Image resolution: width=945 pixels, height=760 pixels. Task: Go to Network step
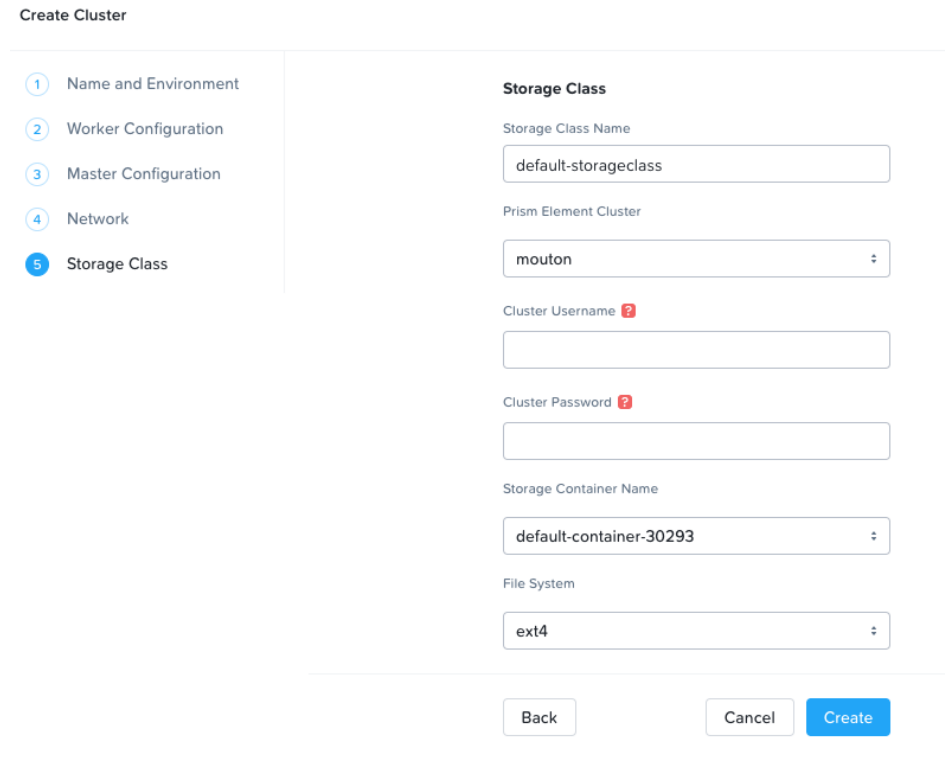98,219
